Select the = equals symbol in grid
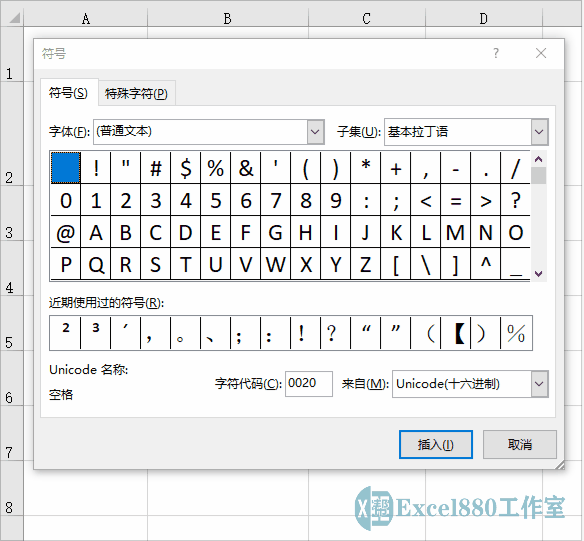 [x=456, y=200]
